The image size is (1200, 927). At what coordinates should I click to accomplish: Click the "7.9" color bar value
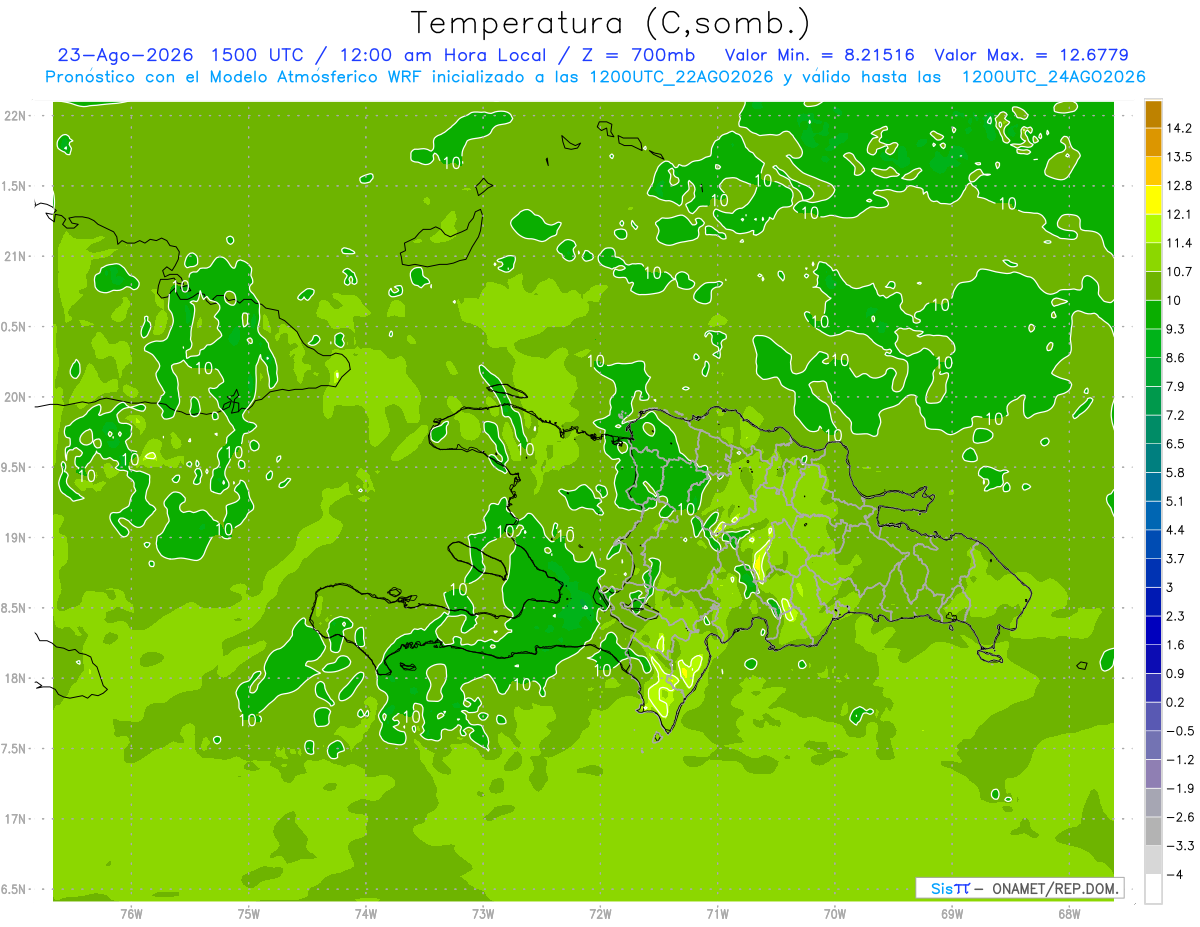pyautogui.click(x=1176, y=386)
